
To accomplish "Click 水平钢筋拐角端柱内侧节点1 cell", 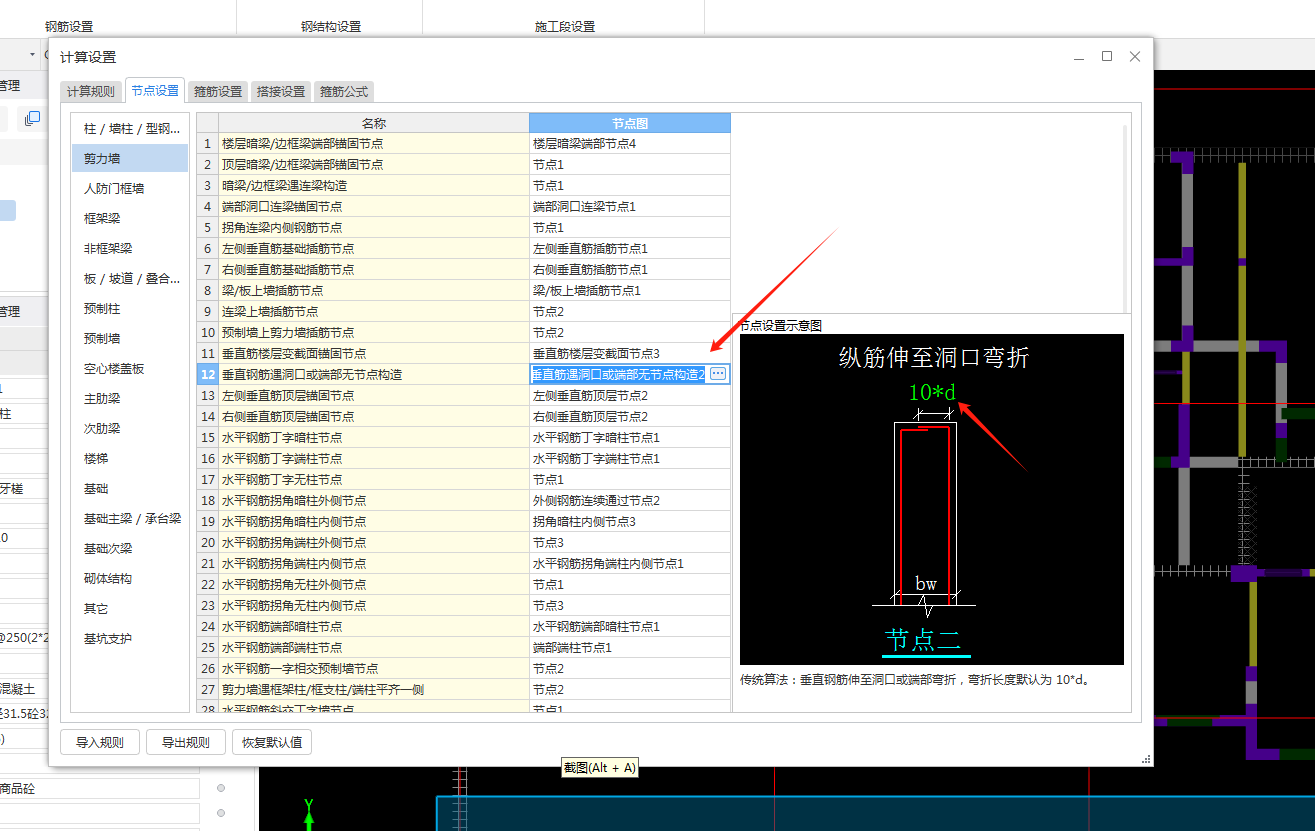I will pyautogui.click(x=630, y=564).
